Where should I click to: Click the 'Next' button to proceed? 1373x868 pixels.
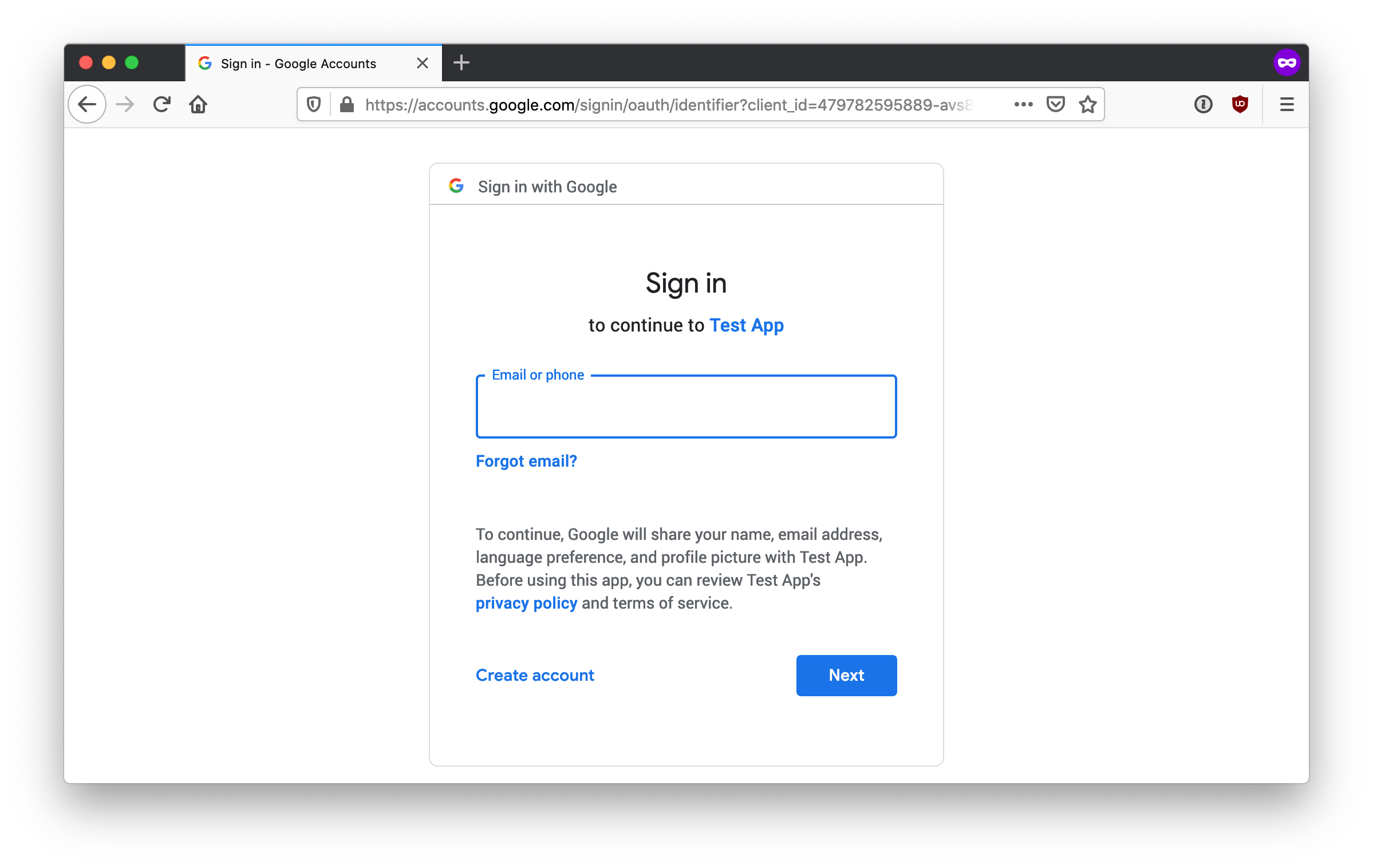847,675
